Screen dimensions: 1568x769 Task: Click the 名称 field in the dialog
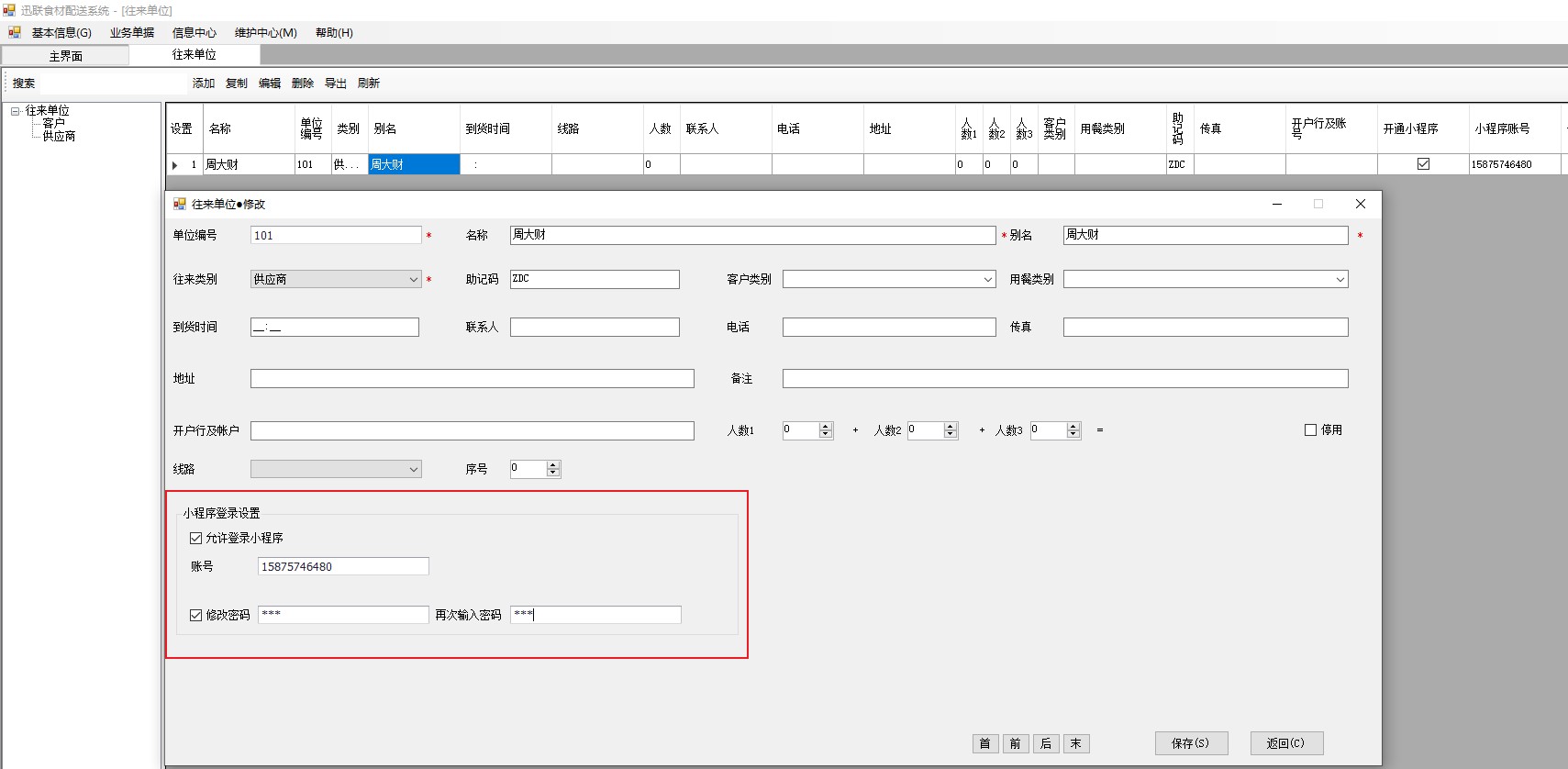pos(752,235)
